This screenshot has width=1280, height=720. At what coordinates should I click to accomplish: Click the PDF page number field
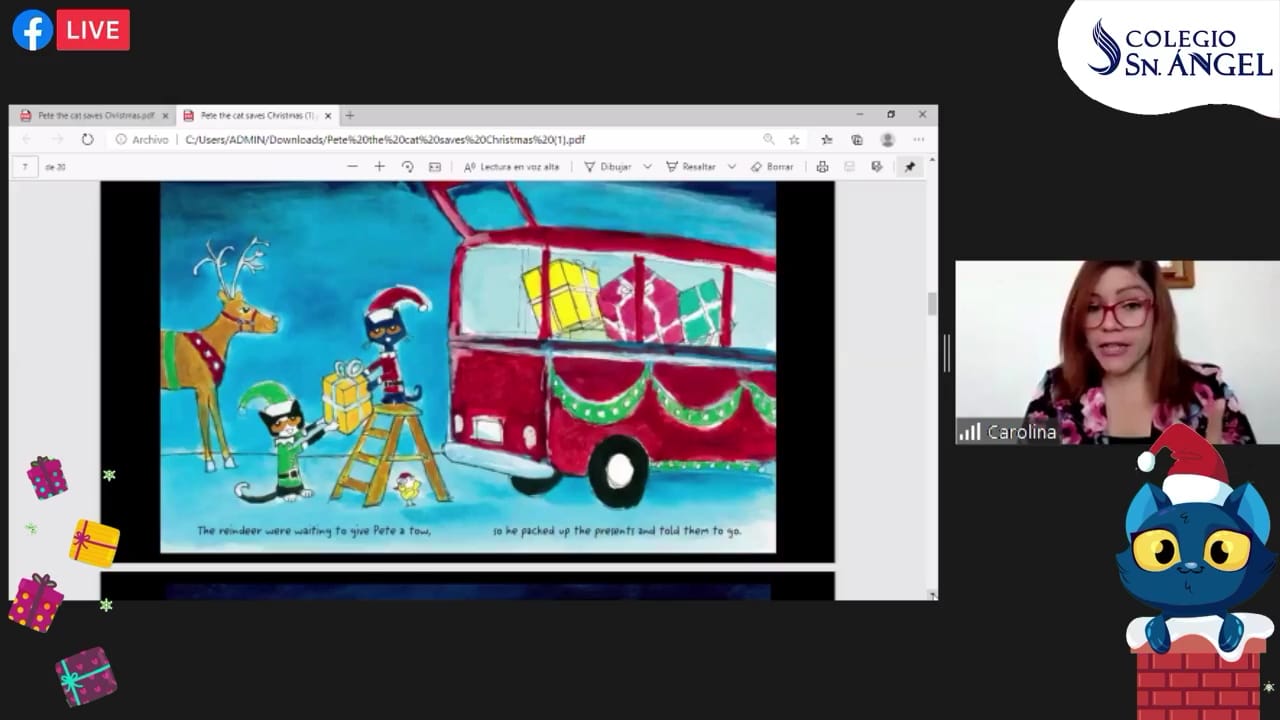pyautogui.click(x=25, y=167)
